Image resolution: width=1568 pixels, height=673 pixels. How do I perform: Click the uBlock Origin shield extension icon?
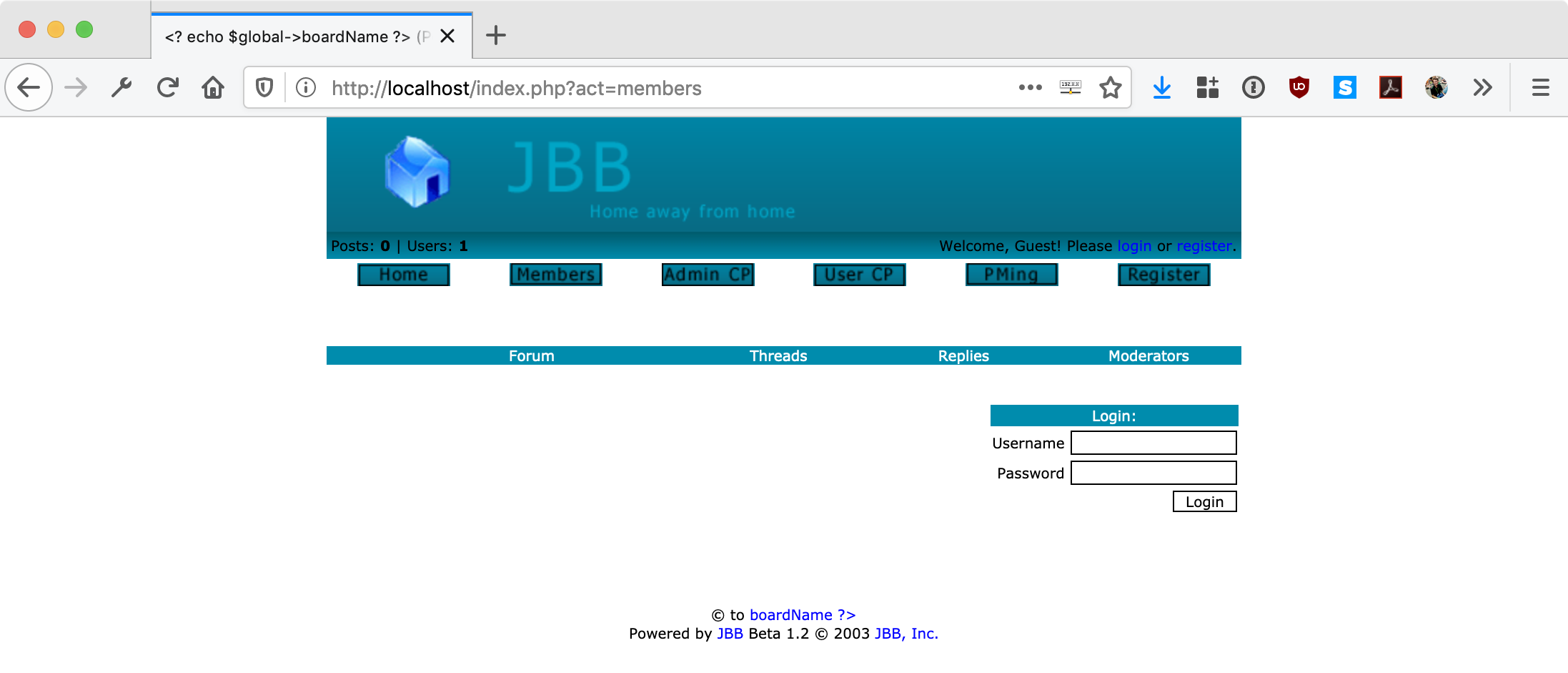[x=1299, y=88]
